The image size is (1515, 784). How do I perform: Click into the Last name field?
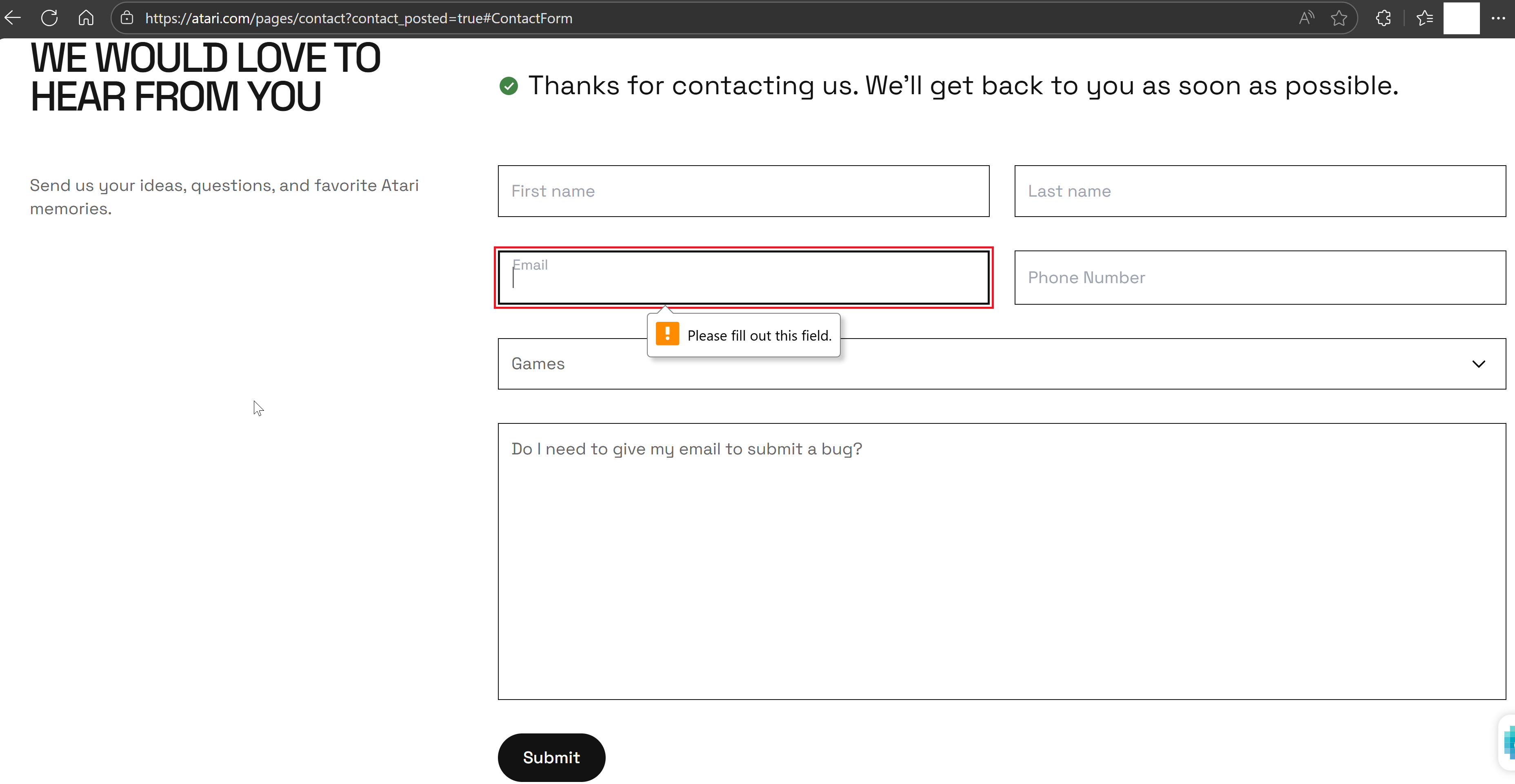1260,191
